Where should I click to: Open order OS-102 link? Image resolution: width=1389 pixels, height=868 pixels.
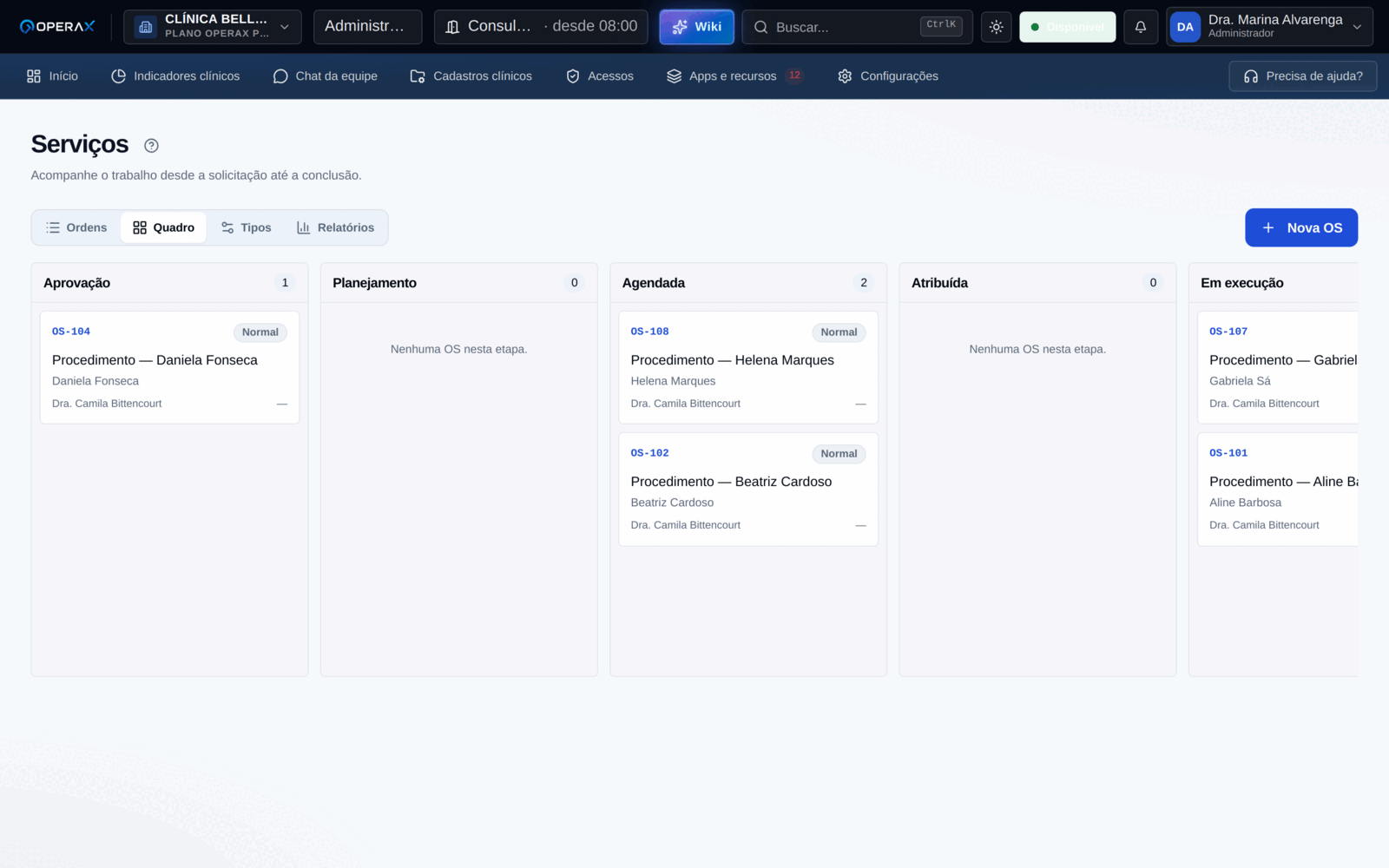(x=649, y=453)
